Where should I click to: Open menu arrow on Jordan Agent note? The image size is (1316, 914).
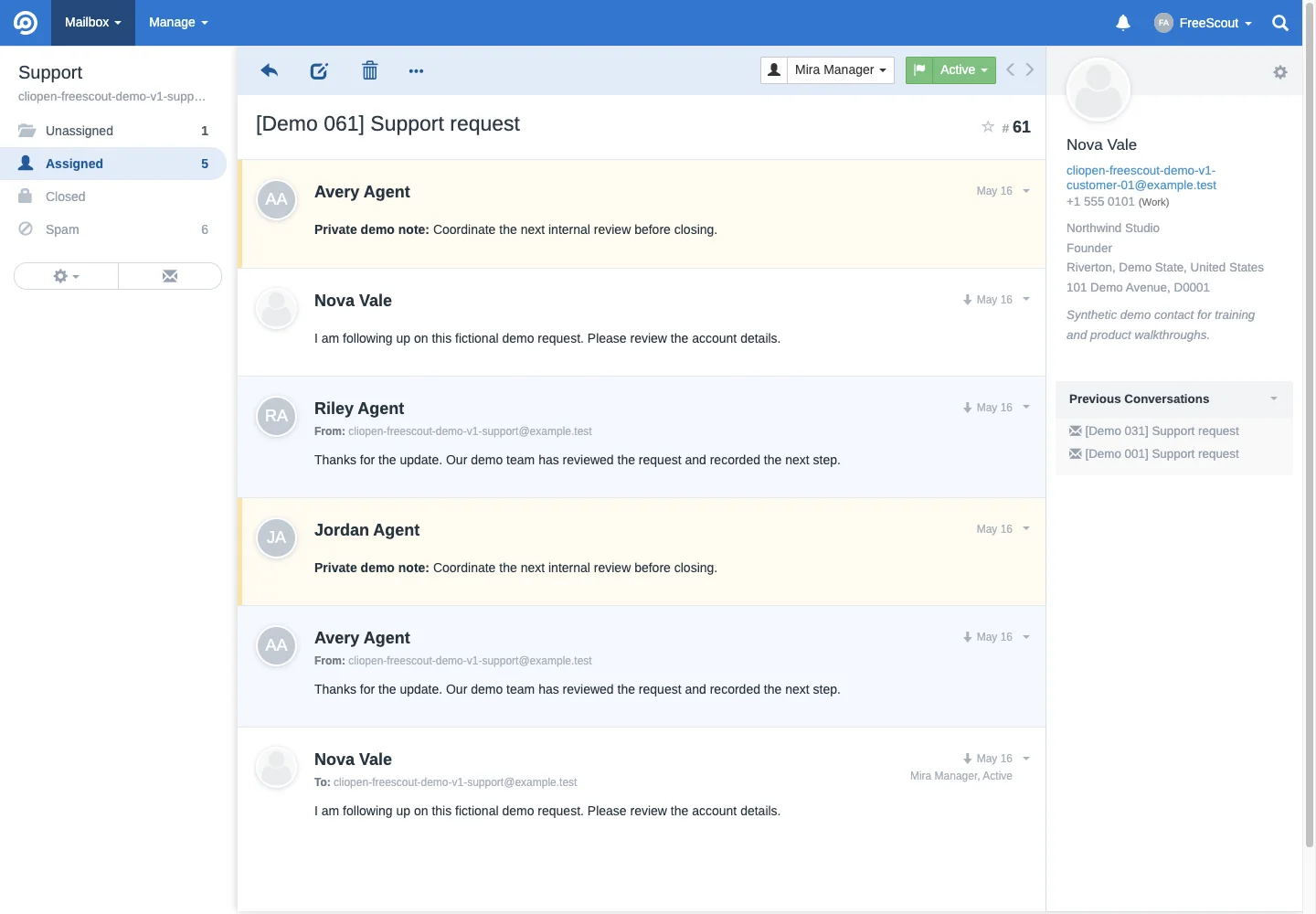1026,528
